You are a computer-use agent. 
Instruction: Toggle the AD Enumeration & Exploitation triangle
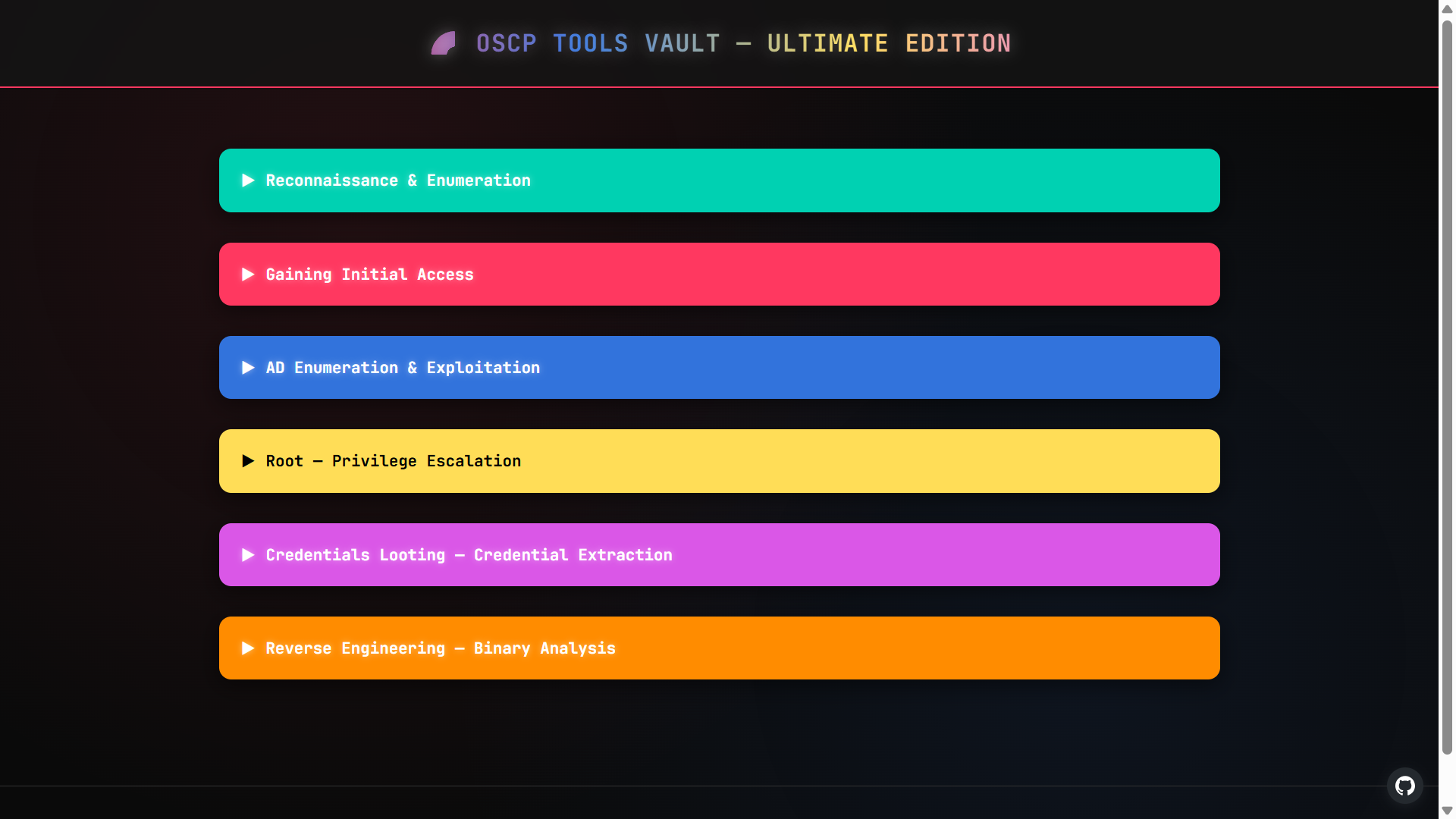coord(248,368)
